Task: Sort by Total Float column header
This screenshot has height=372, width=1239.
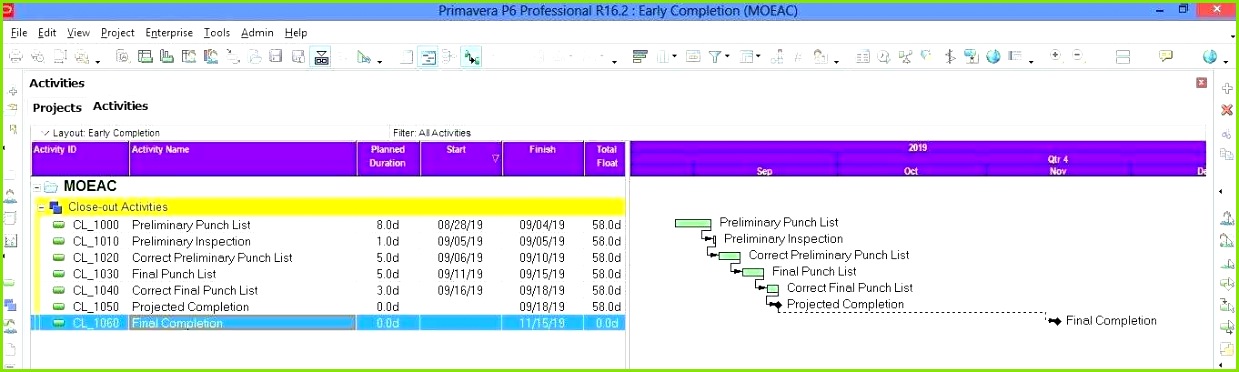Action: pyautogui.click(x=605, y=158)
